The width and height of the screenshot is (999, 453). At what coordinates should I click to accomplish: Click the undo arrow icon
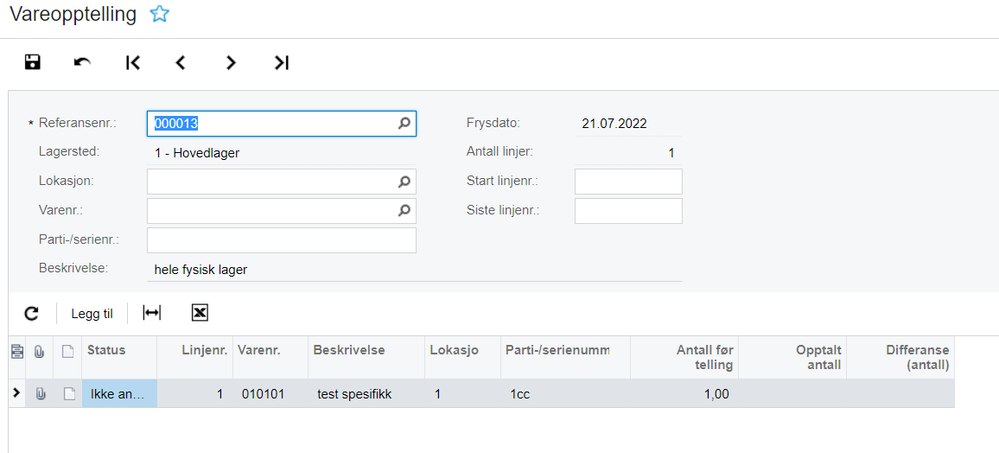pos(82,62)
